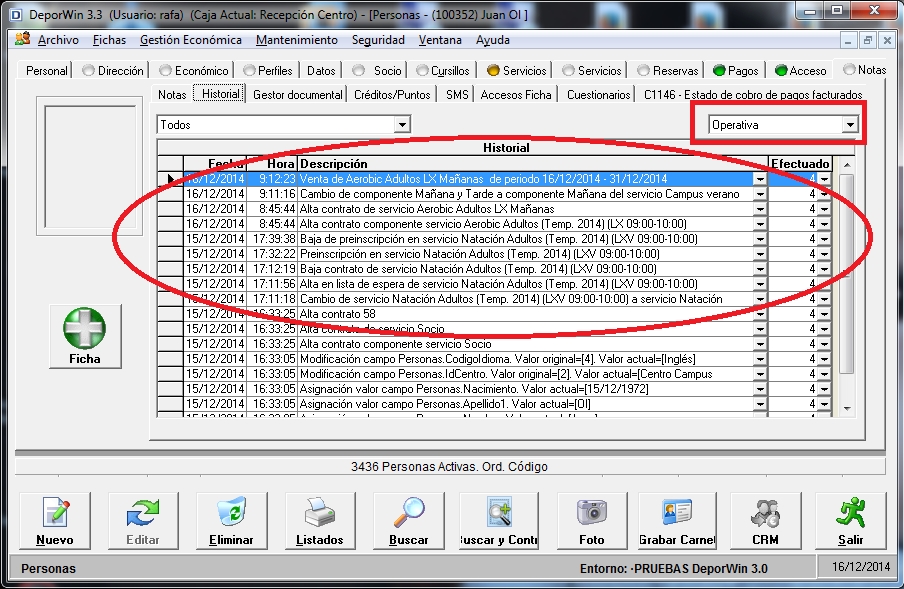Image resolution: width=904 pixels, height=589 pixels.
Task: Expand description of Cambio de componente row
Action: [760, 194]
